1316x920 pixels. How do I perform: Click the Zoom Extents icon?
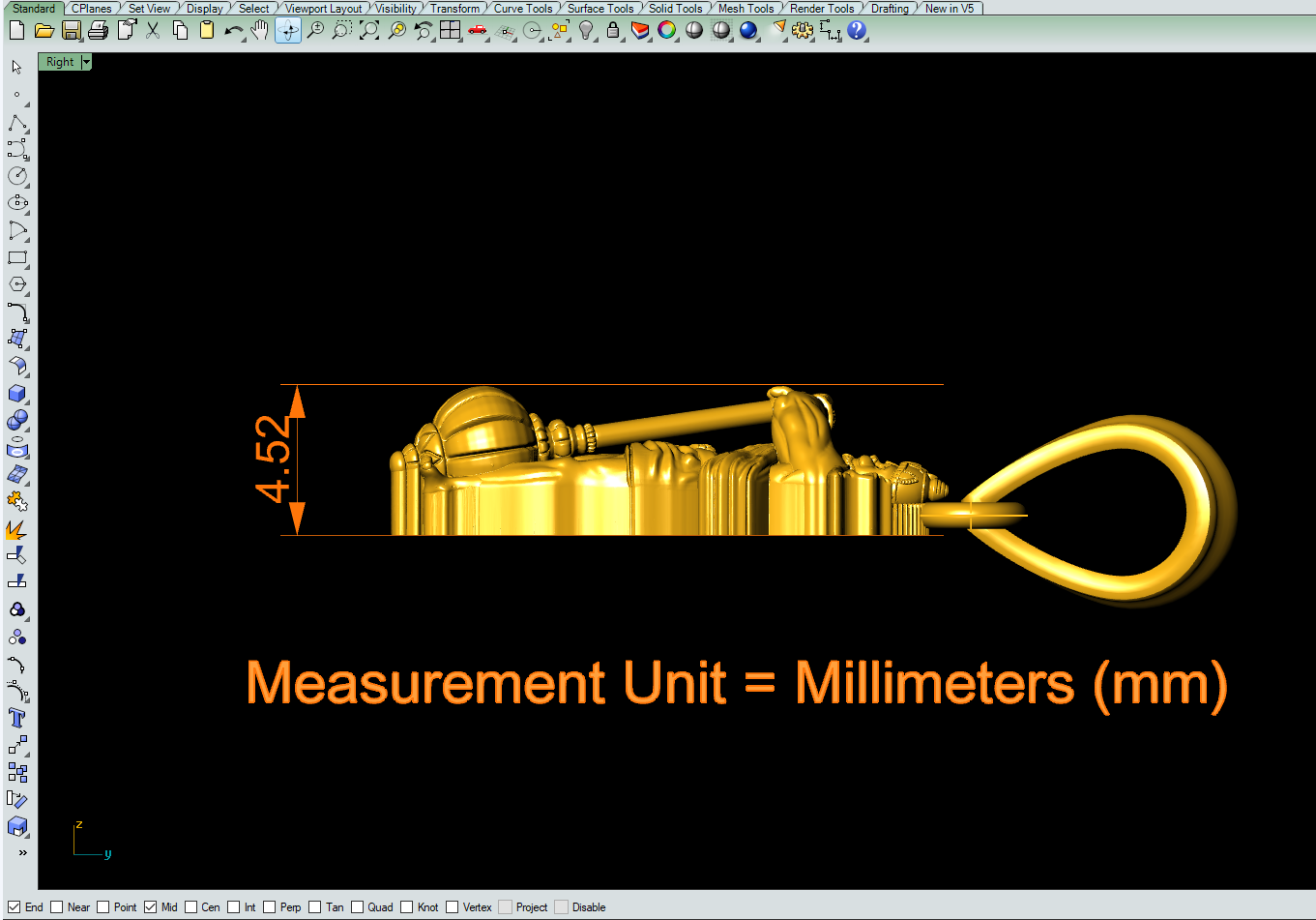pyautogui.click(x=369, y=30)
